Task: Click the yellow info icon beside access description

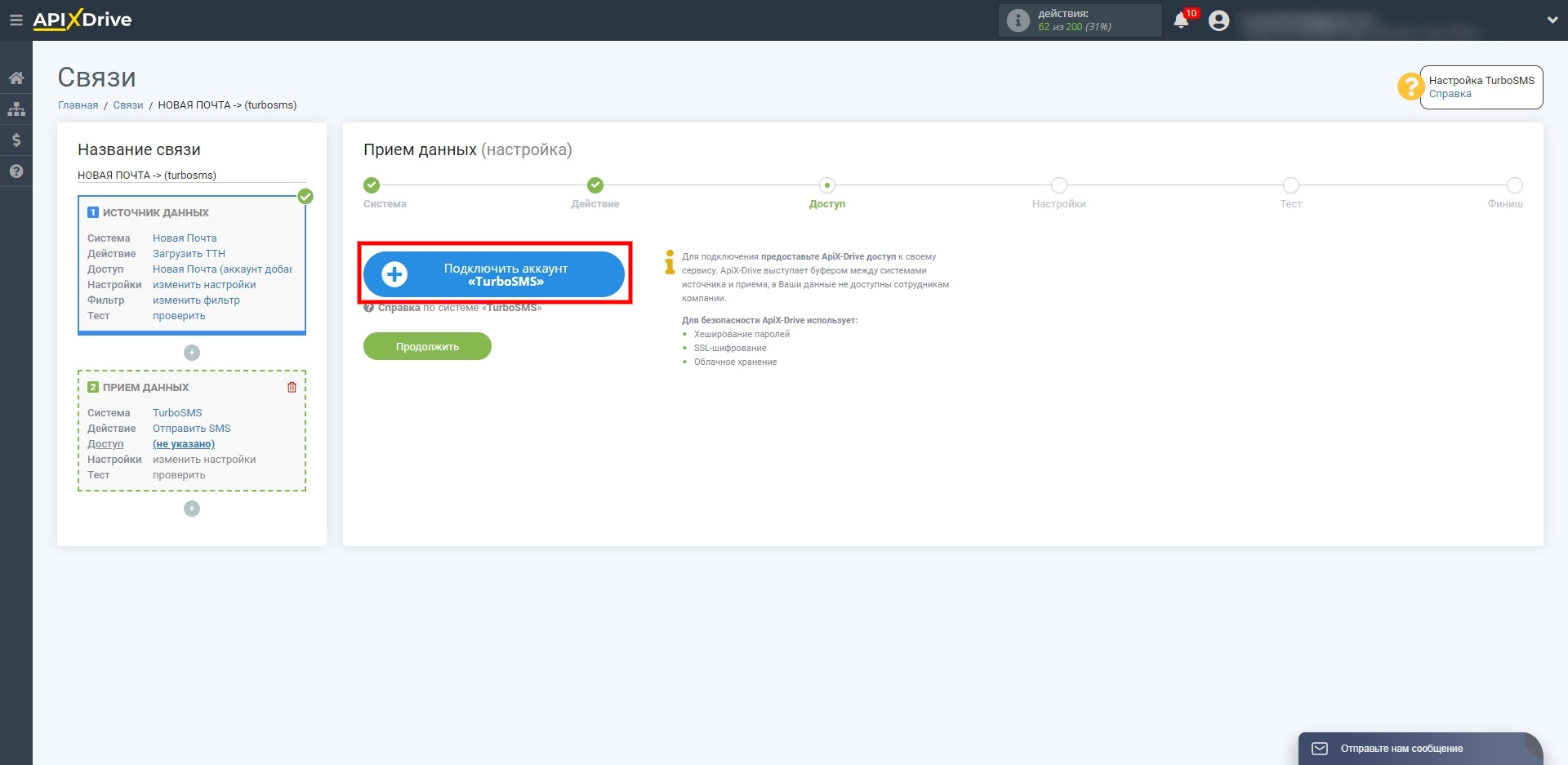Action: (x=670, y=262)
